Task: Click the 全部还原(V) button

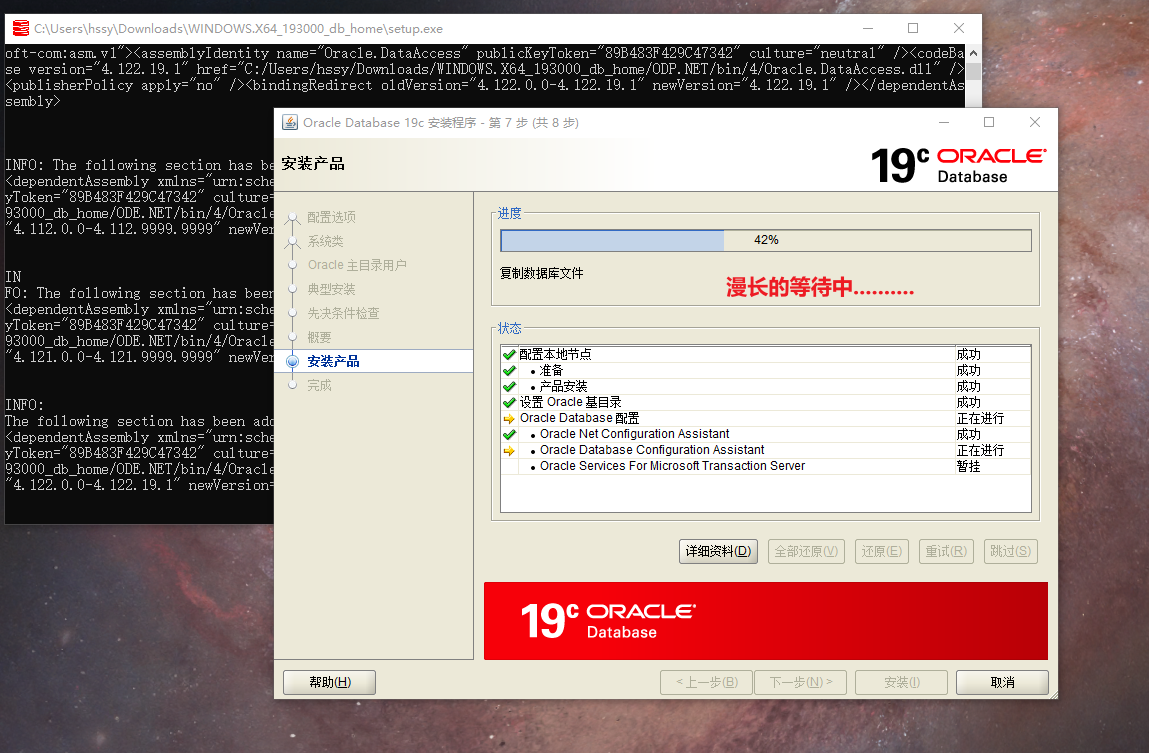Action: [806, 552]
